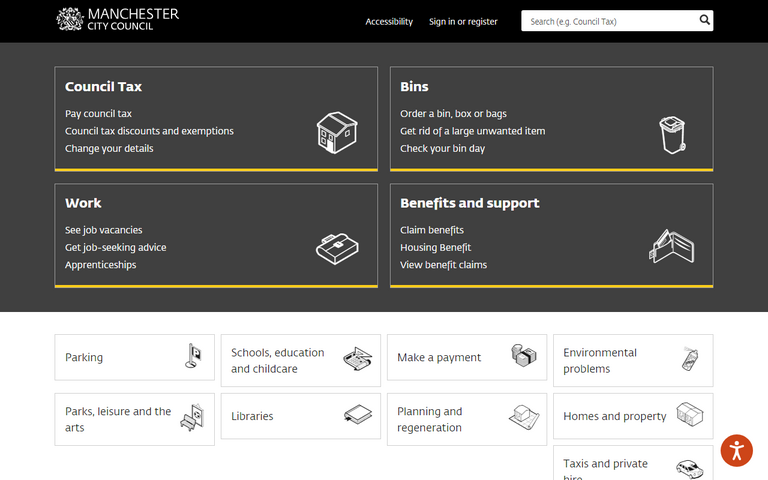
Task: Select the Housing Benefit link
Action: point(435,248)
